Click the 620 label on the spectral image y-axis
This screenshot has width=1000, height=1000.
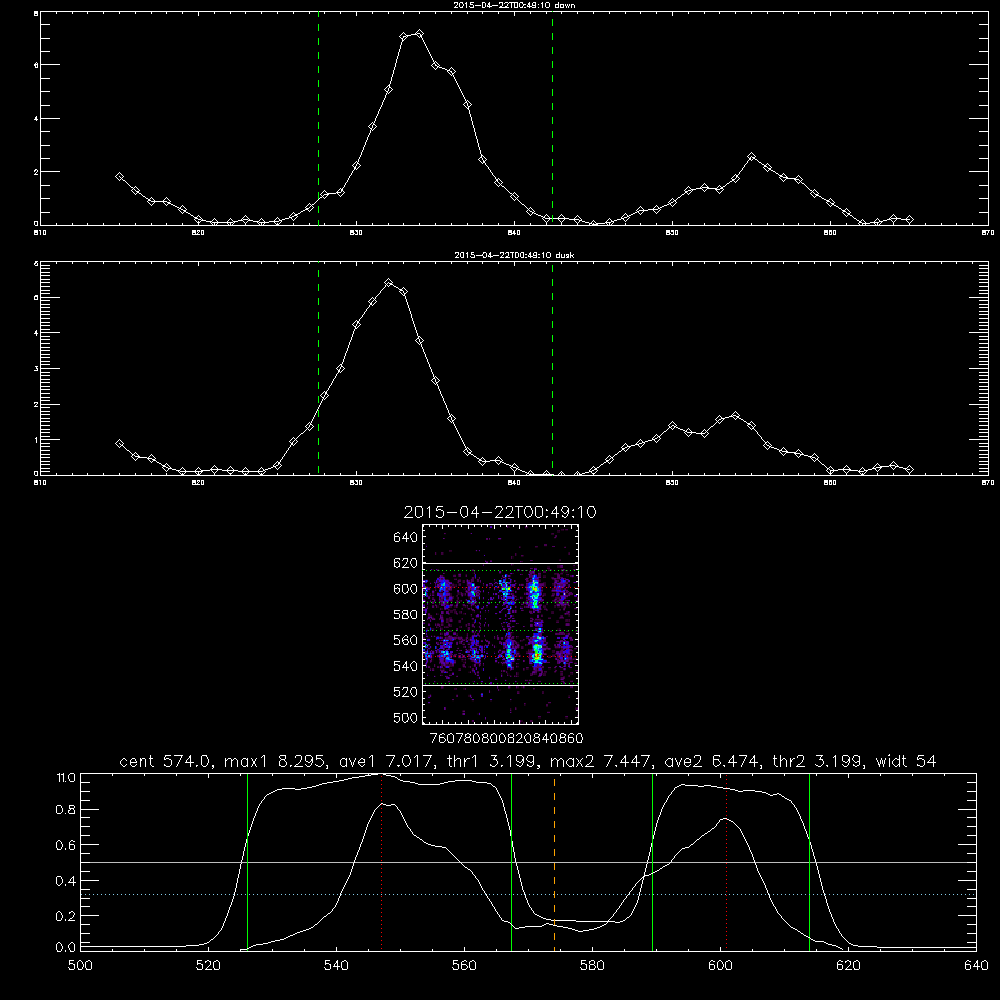coord(406,563)
